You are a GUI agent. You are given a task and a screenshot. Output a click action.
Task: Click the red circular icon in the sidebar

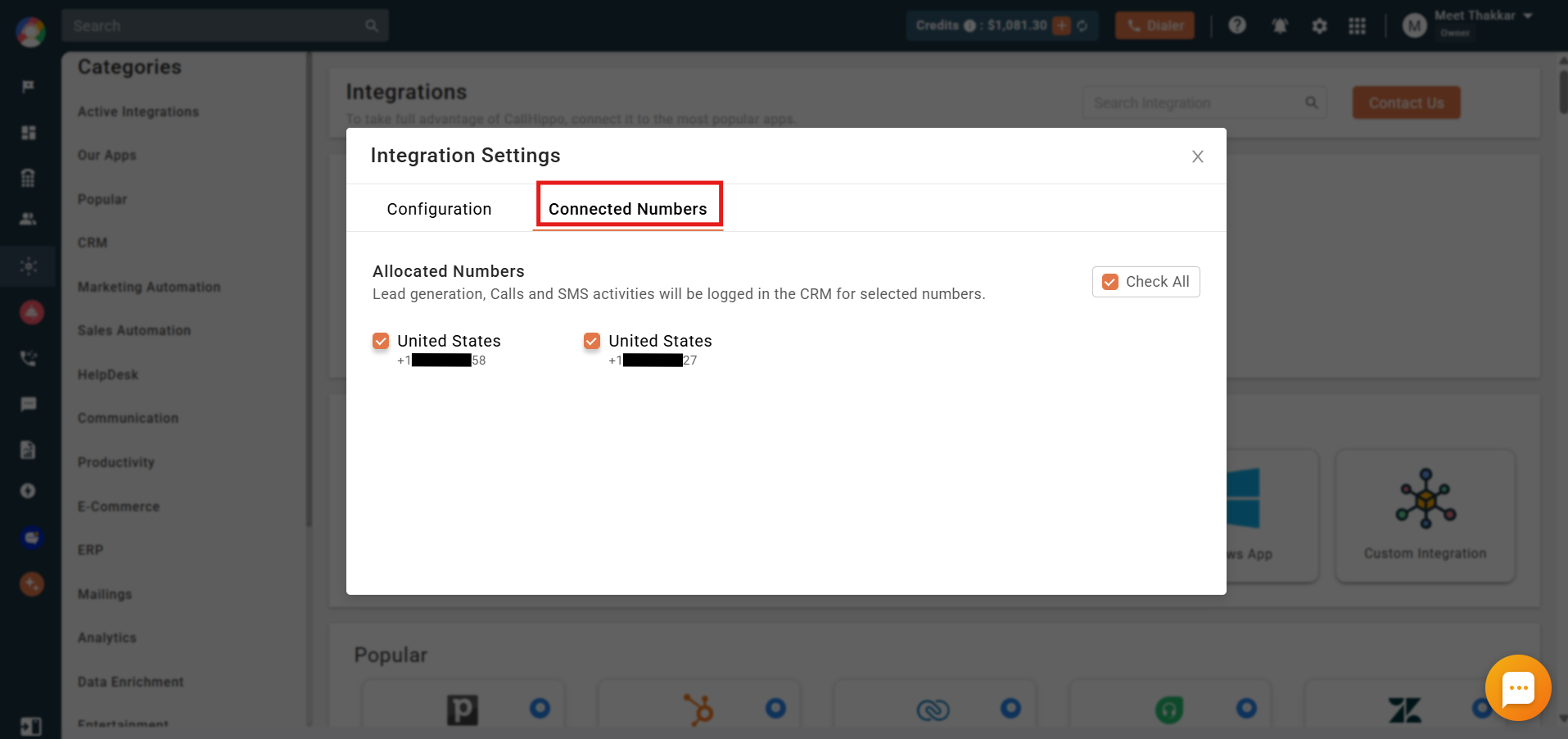[x=31, y=312]
